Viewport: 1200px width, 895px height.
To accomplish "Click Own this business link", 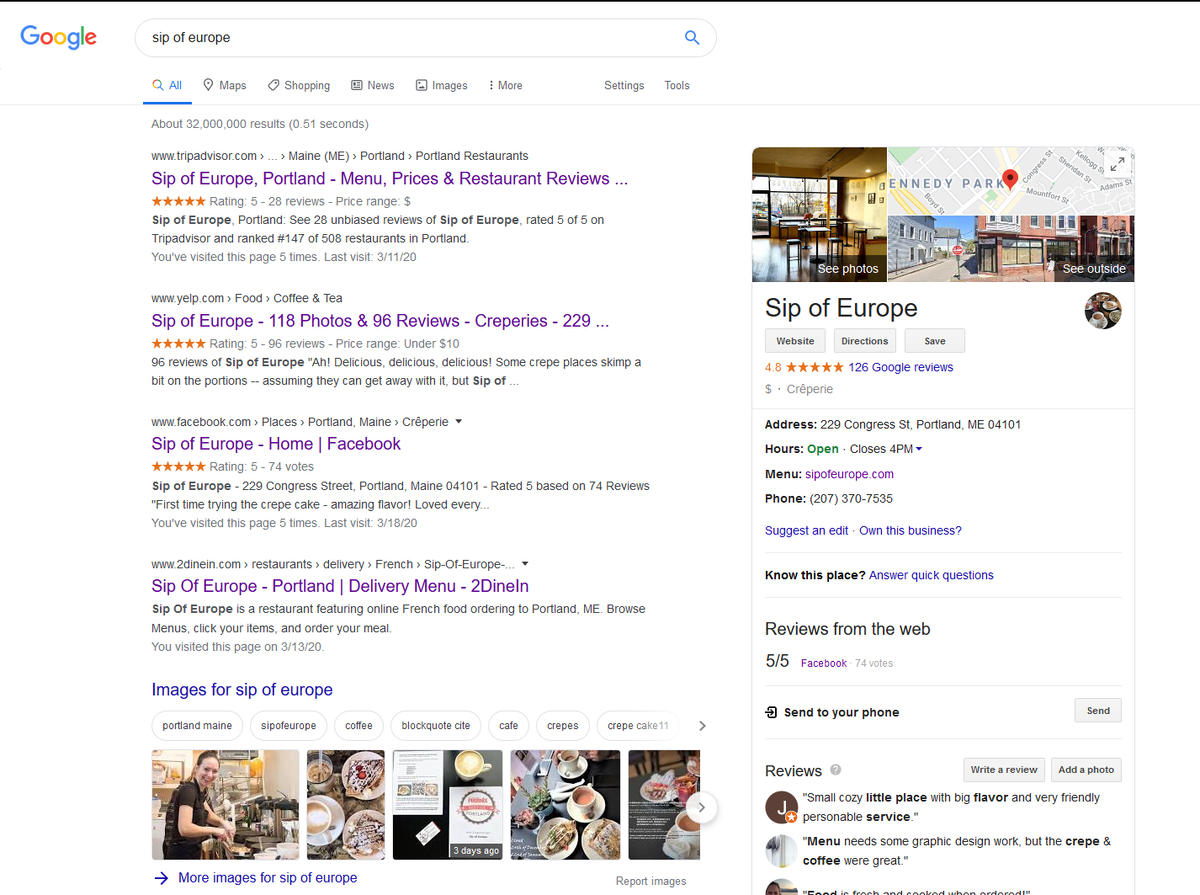I will tap(910, 531).
